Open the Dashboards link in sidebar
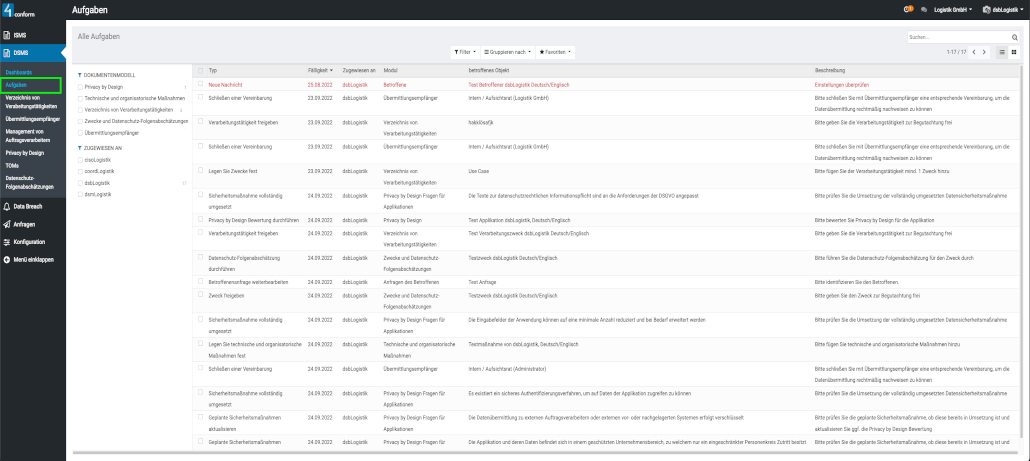1030x461 pixels. (x=19, y=73)
